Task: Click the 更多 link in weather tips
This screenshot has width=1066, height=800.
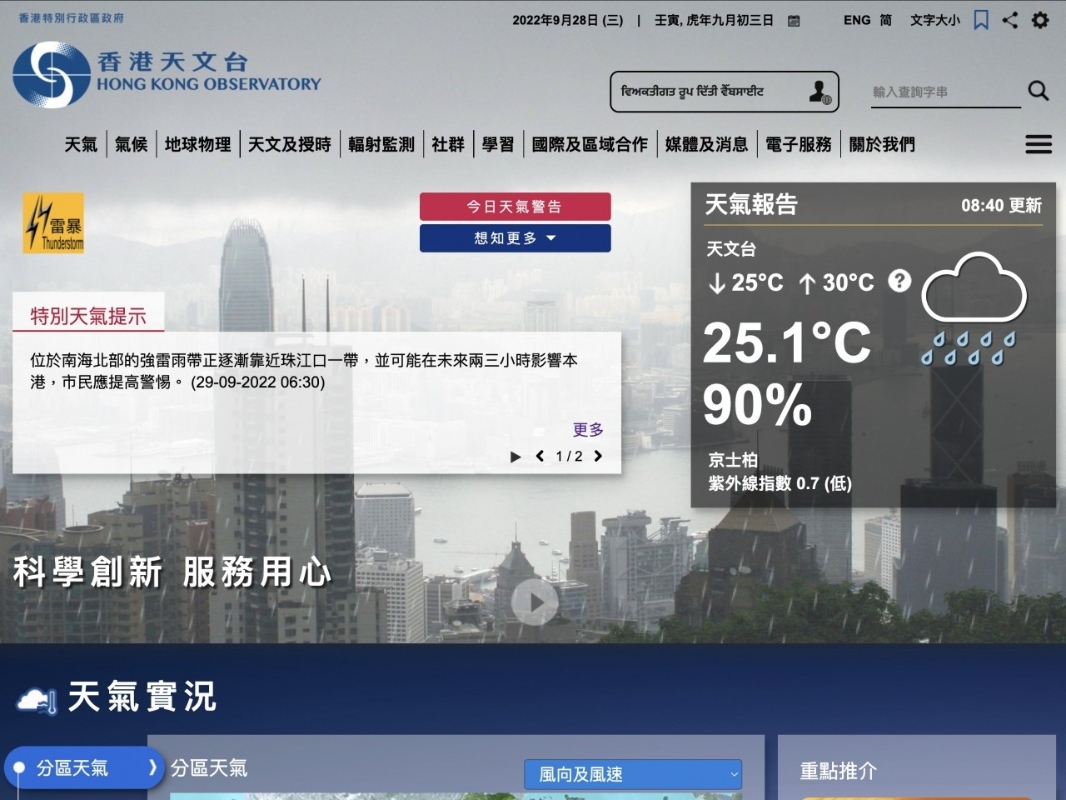Action: point(588,430)
